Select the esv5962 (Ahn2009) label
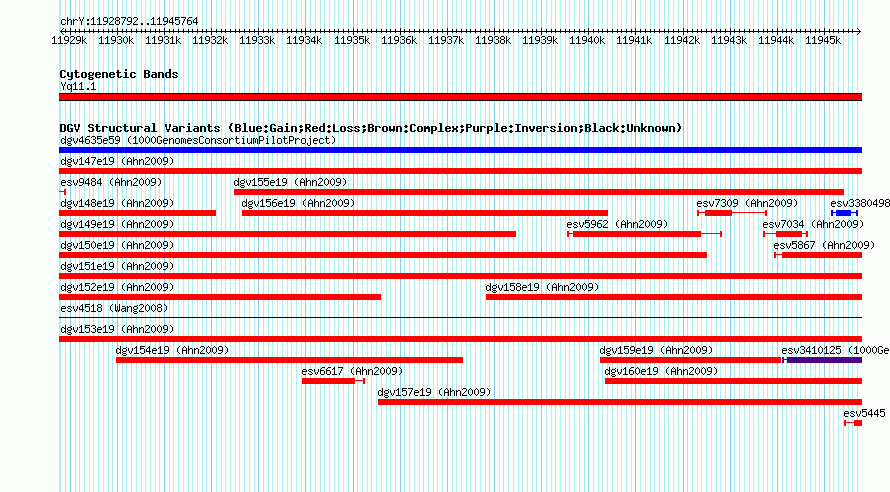This screenshot has width=890, height=492. [x=617, y=224]
